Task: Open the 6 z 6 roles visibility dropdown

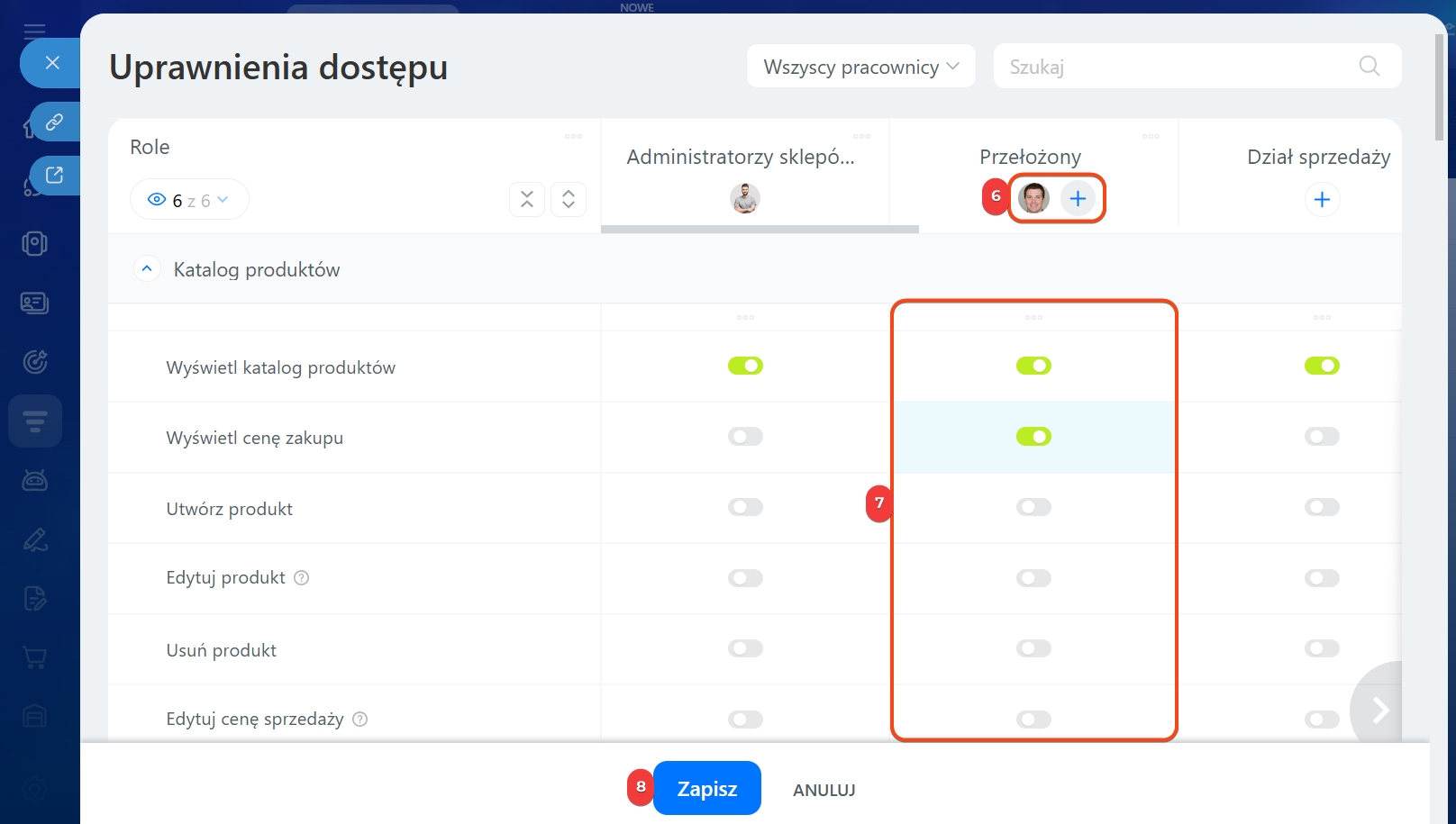Action: tap(189, 200)
